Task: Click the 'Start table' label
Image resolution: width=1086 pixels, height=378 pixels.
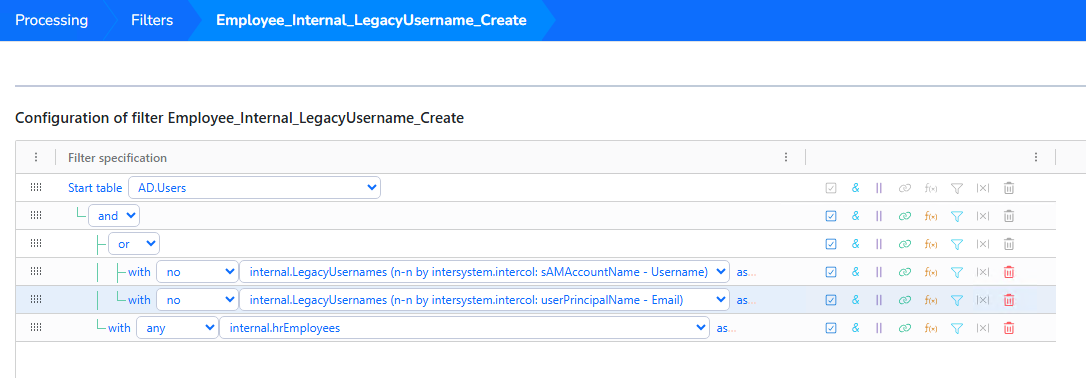Action: pyautogui.click(x=96, y=188)
